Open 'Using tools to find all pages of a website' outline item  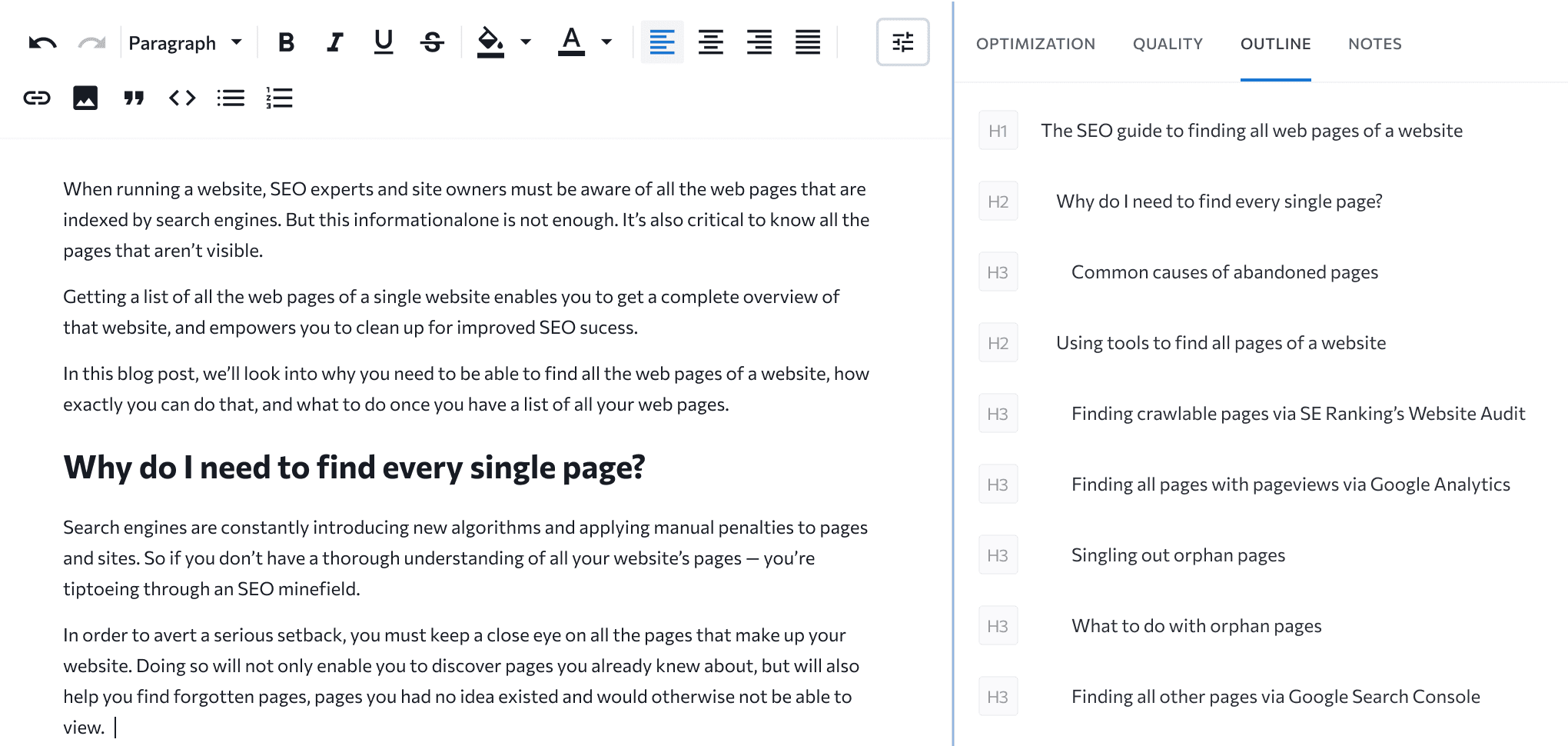1221,343
